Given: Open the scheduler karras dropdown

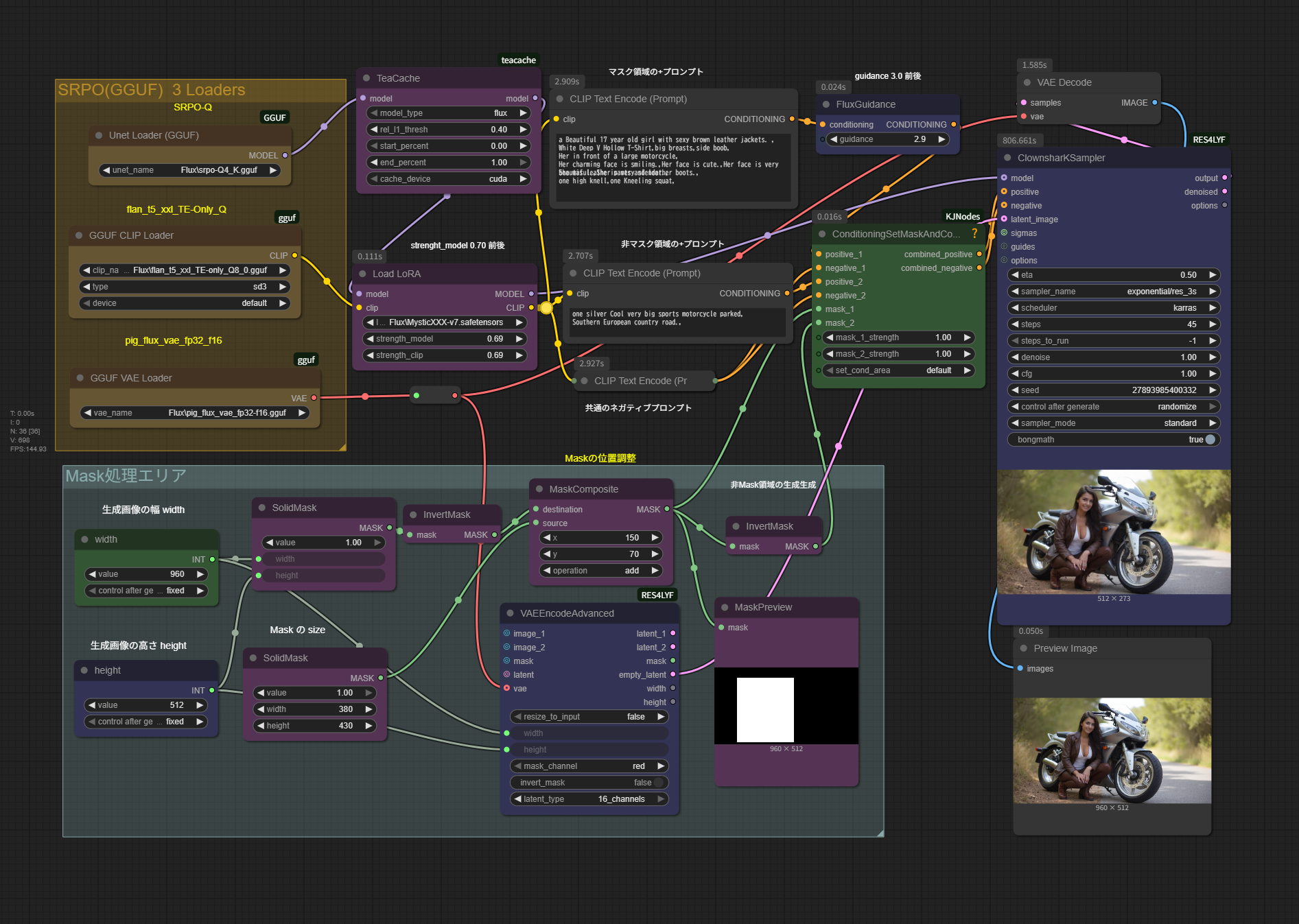Looking at the screenshot, I should (x=1113, y=308).
